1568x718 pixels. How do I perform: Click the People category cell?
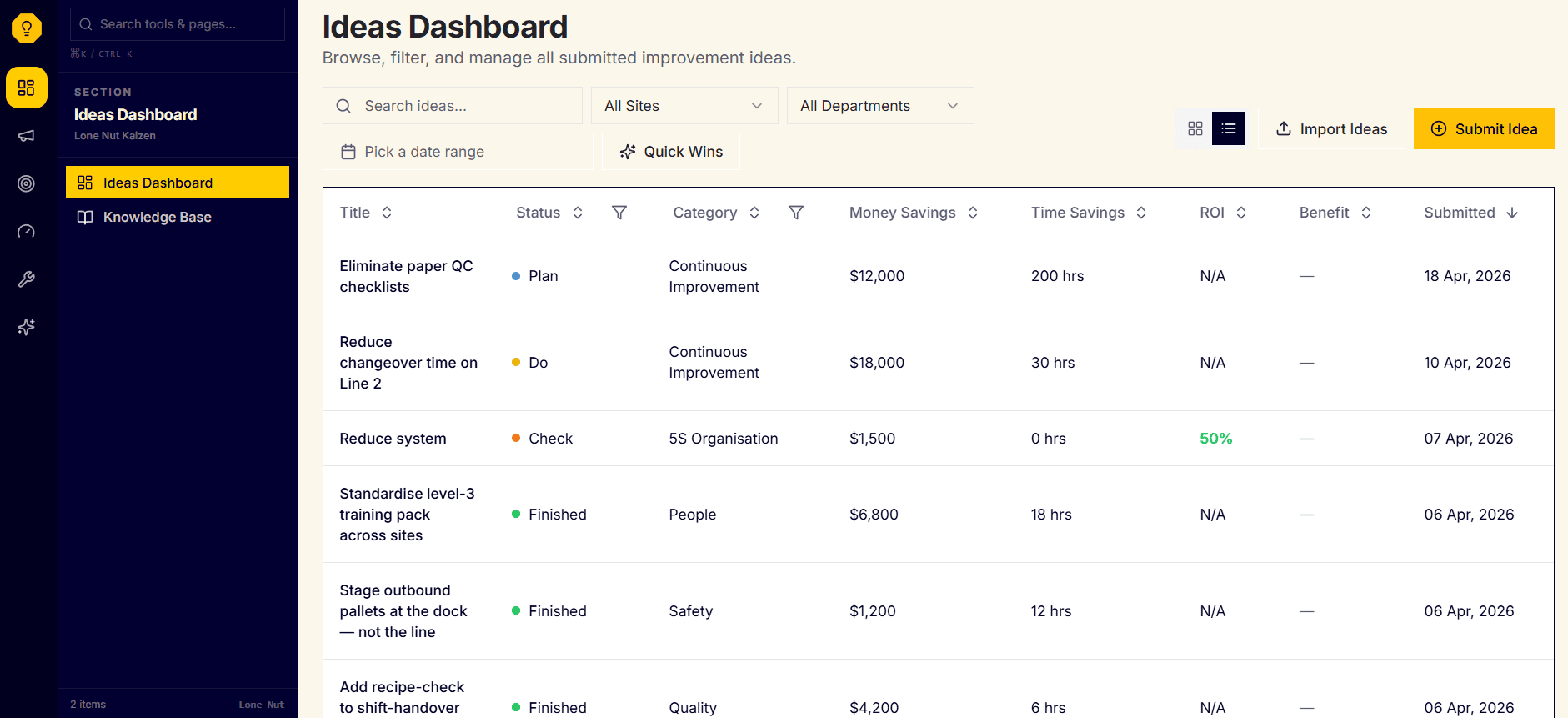[x=693, y=515]
